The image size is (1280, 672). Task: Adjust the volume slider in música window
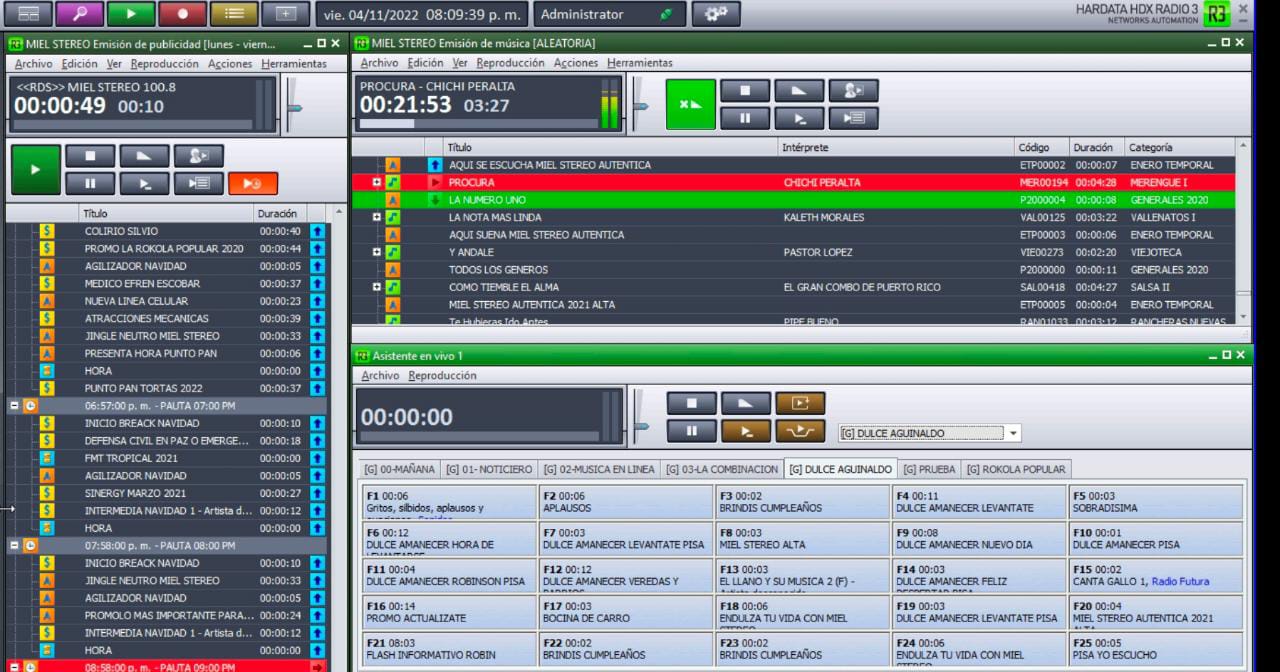point(640,102)
